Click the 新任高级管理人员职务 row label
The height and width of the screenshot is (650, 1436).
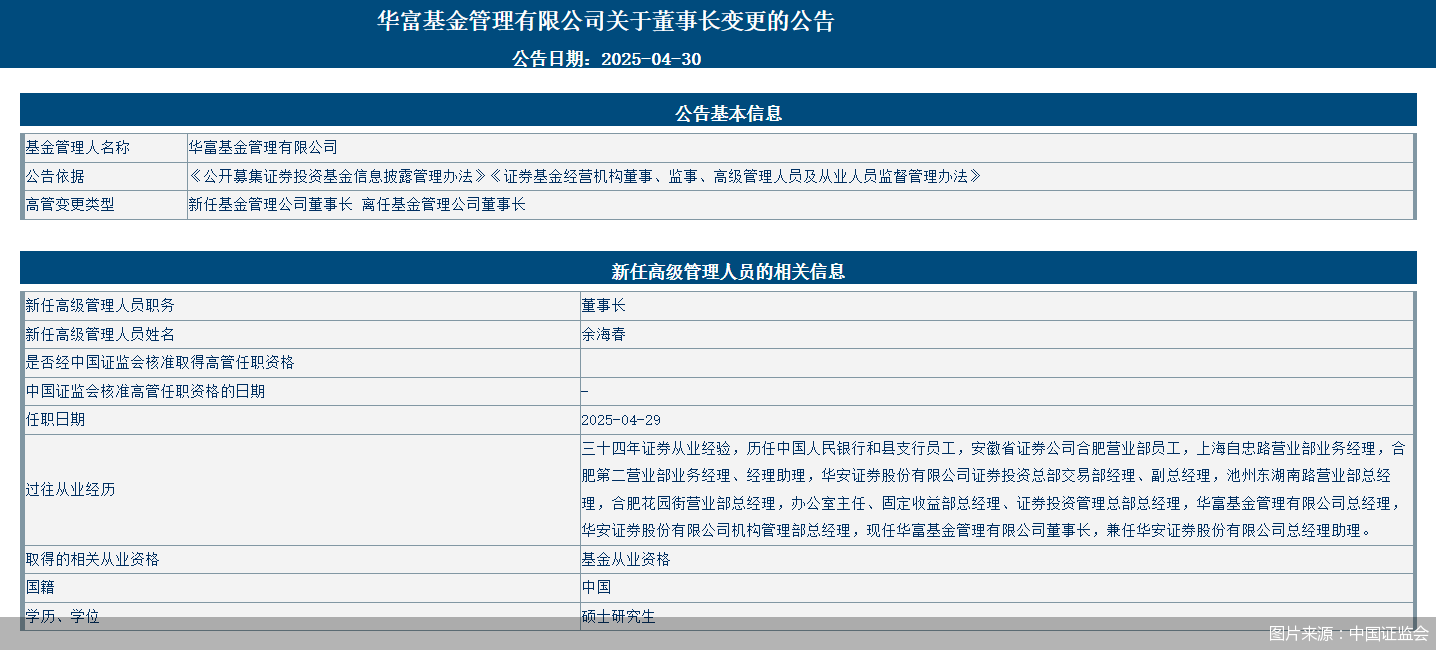100,306
